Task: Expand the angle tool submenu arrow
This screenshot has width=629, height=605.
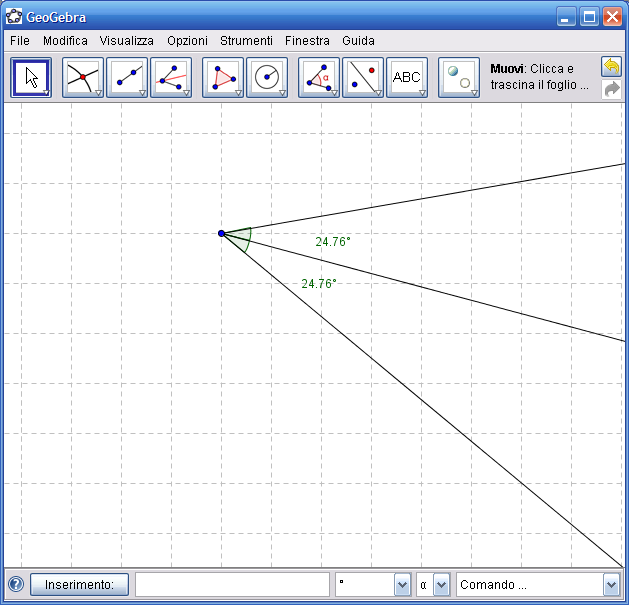Action: click(x=334, y=93)
